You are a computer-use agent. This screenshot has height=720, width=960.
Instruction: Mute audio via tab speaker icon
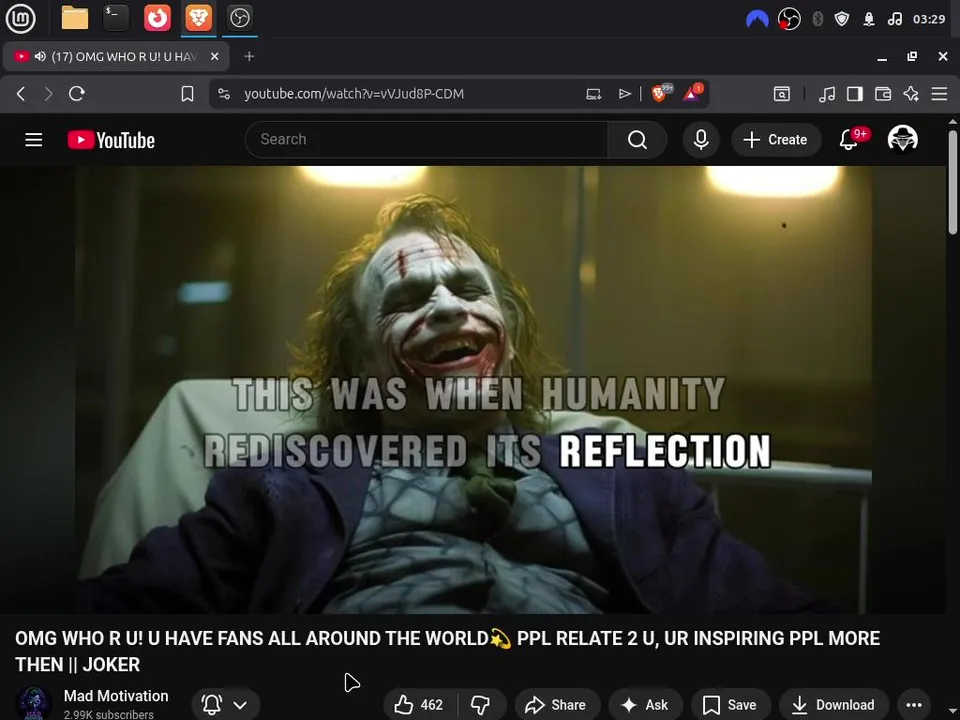(x=40, y=56)
